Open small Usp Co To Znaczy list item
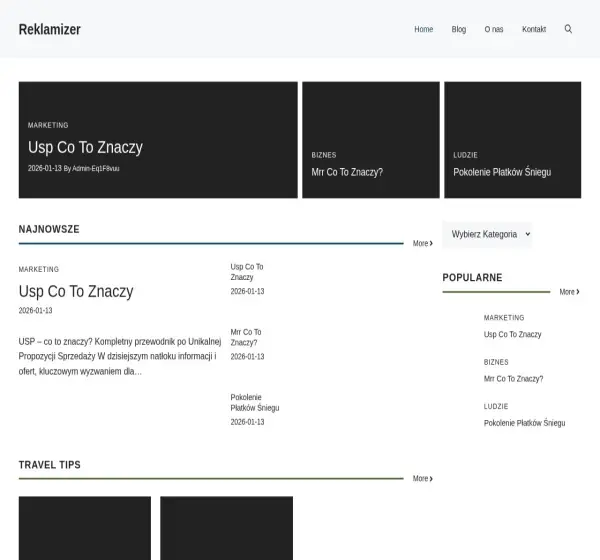The image size is (600, 560). (247, 272)
